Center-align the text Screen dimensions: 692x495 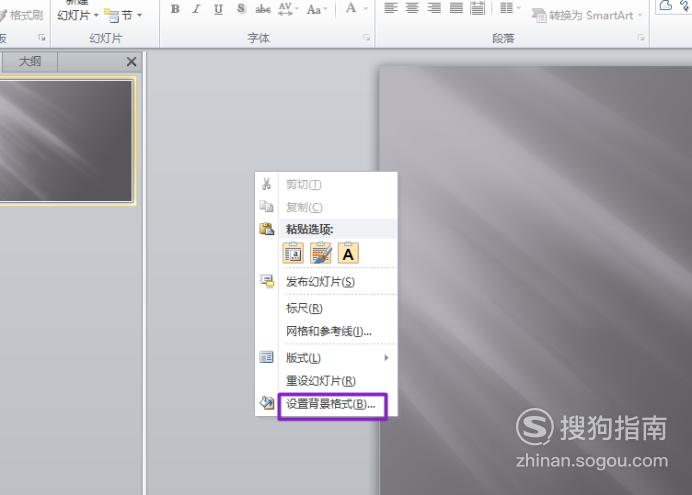[412, 8]
